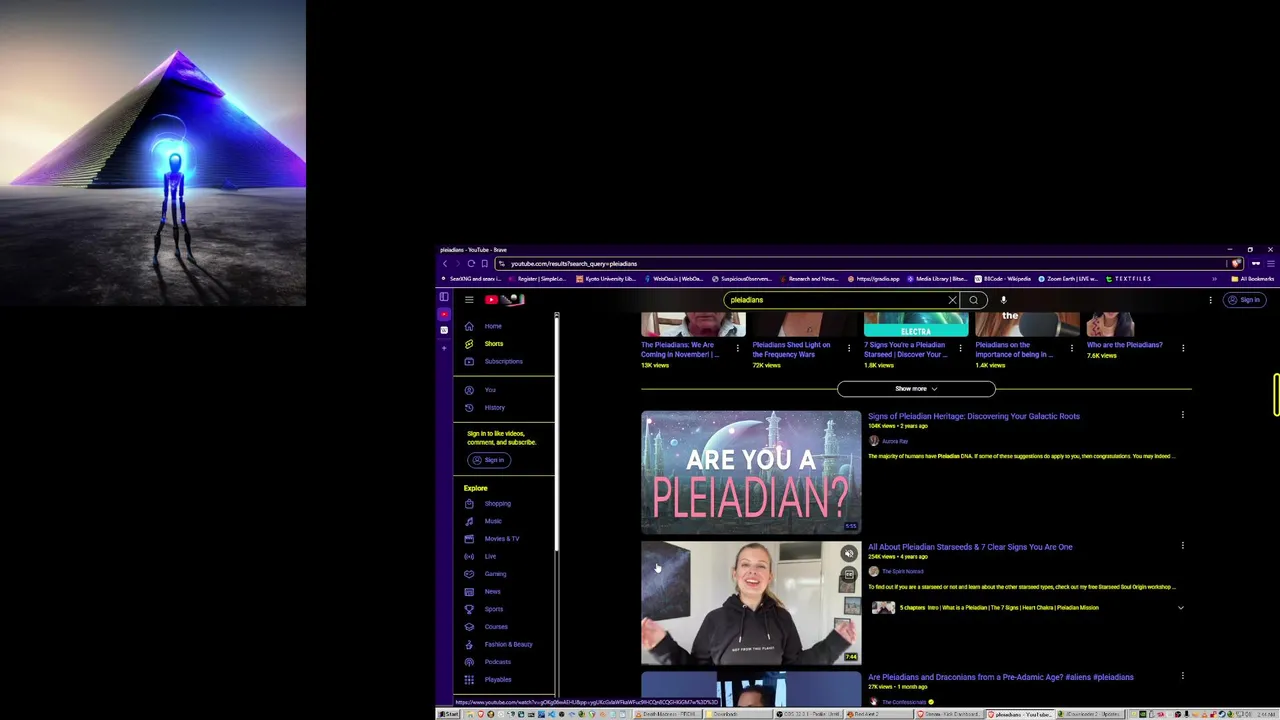
Task: Bookmark this page in Brave
Action: tap(485, 264)
